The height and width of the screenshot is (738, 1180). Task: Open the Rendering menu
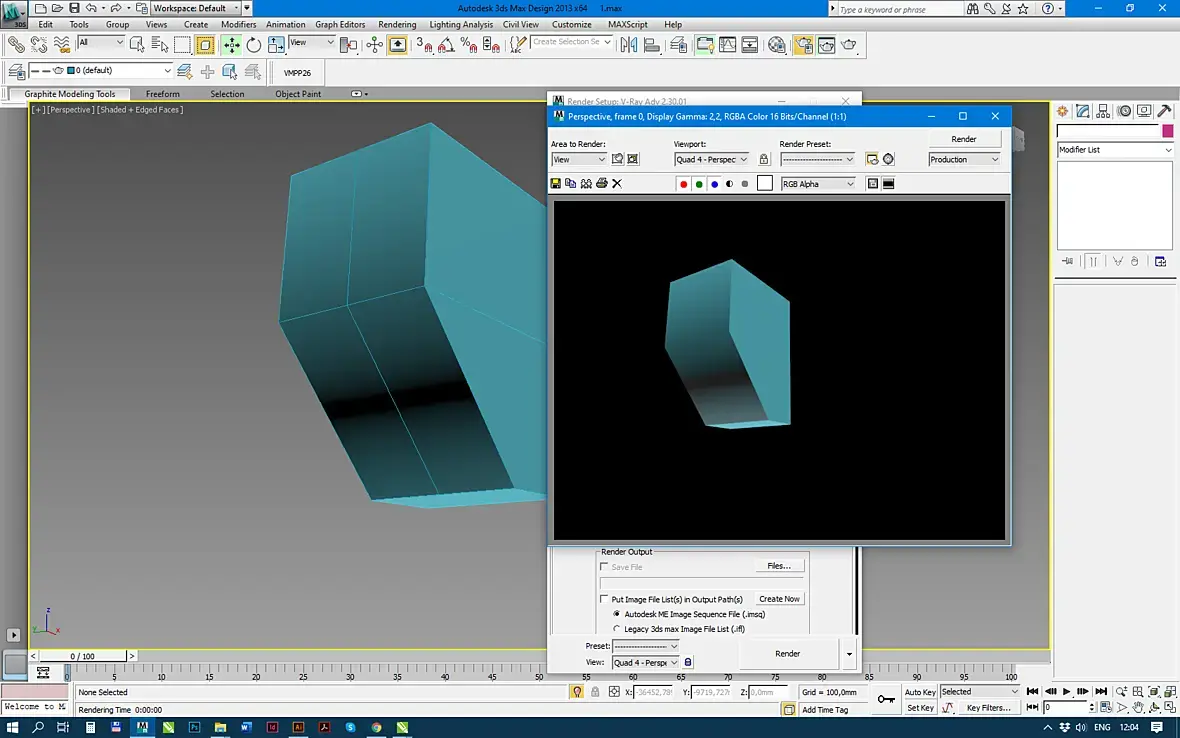[x=397, y=24]
